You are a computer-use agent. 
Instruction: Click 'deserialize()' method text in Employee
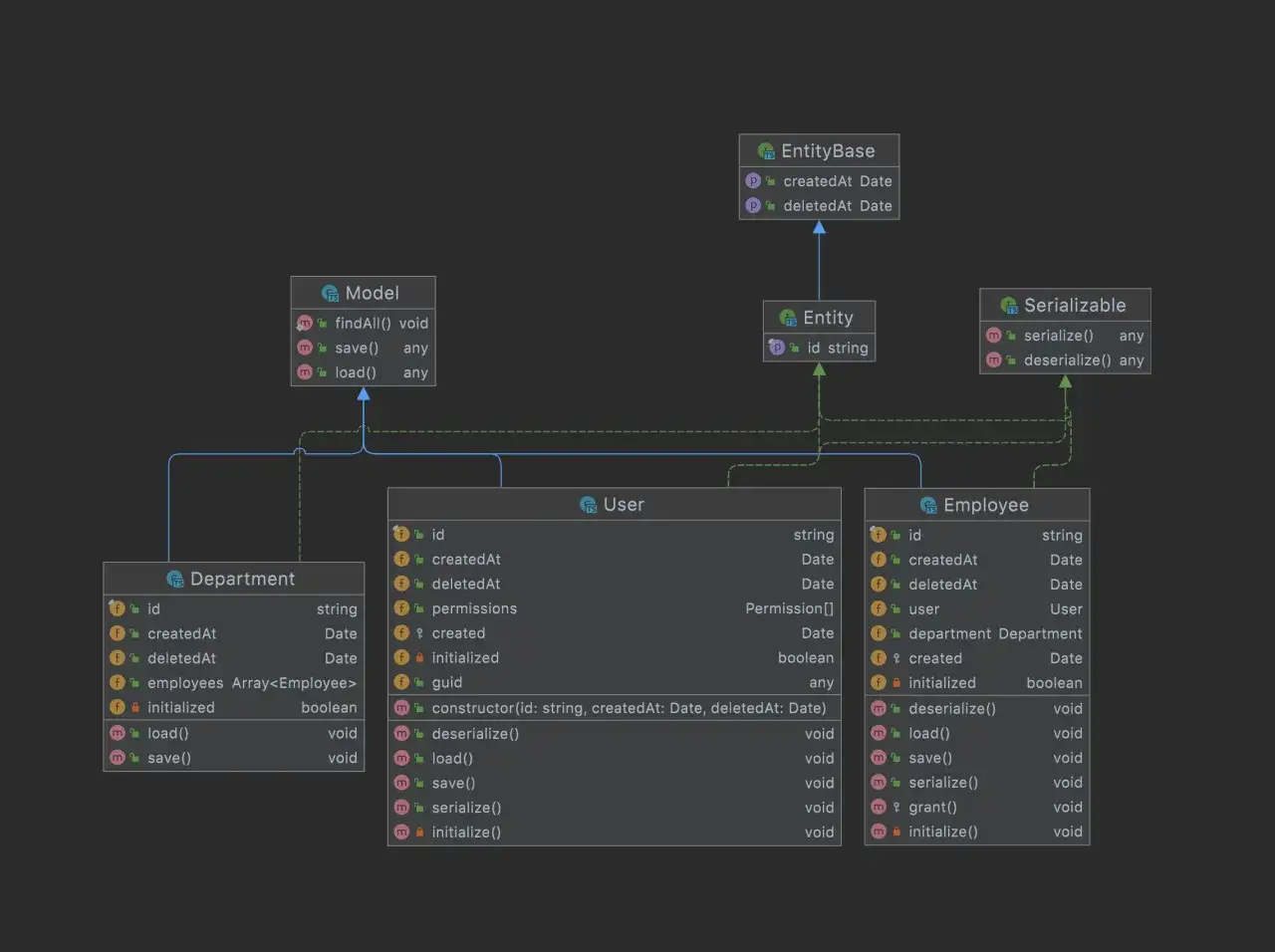pyautogui.click(x=952, y=709)
